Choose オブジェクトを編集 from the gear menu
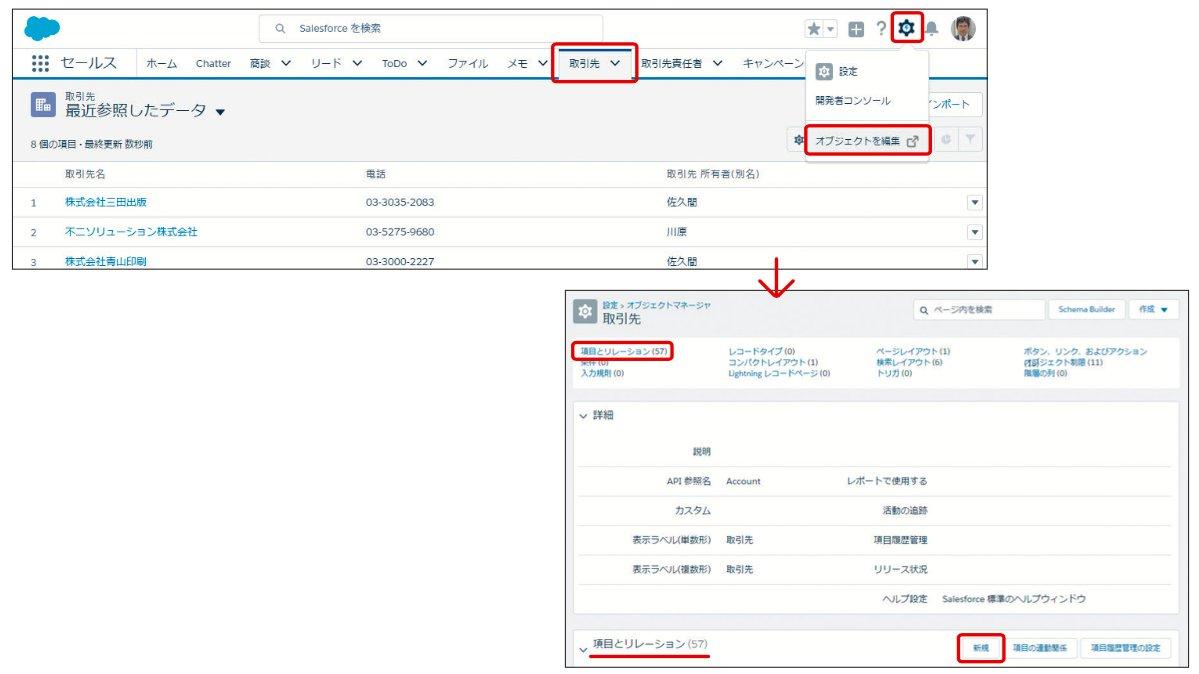 pyautogui.click(x=866, y=141)
